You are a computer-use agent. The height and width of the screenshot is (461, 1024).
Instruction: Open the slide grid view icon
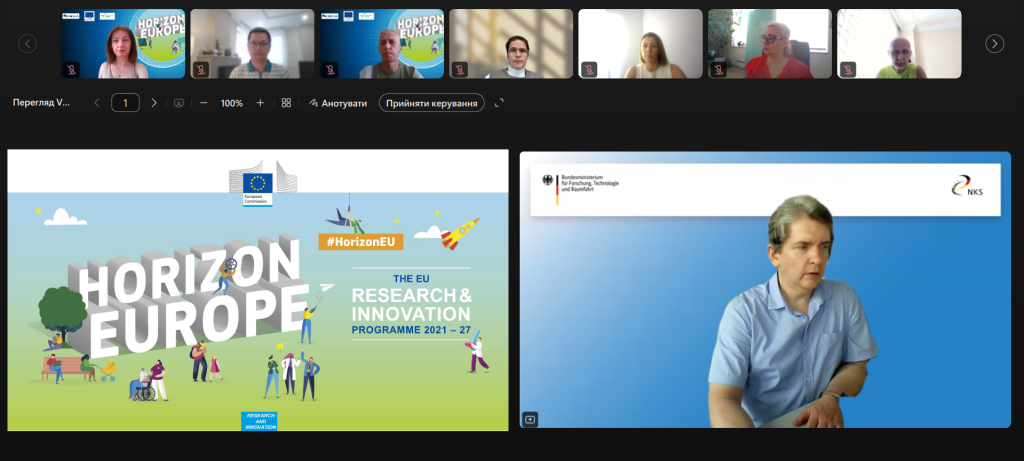(286, 103)
